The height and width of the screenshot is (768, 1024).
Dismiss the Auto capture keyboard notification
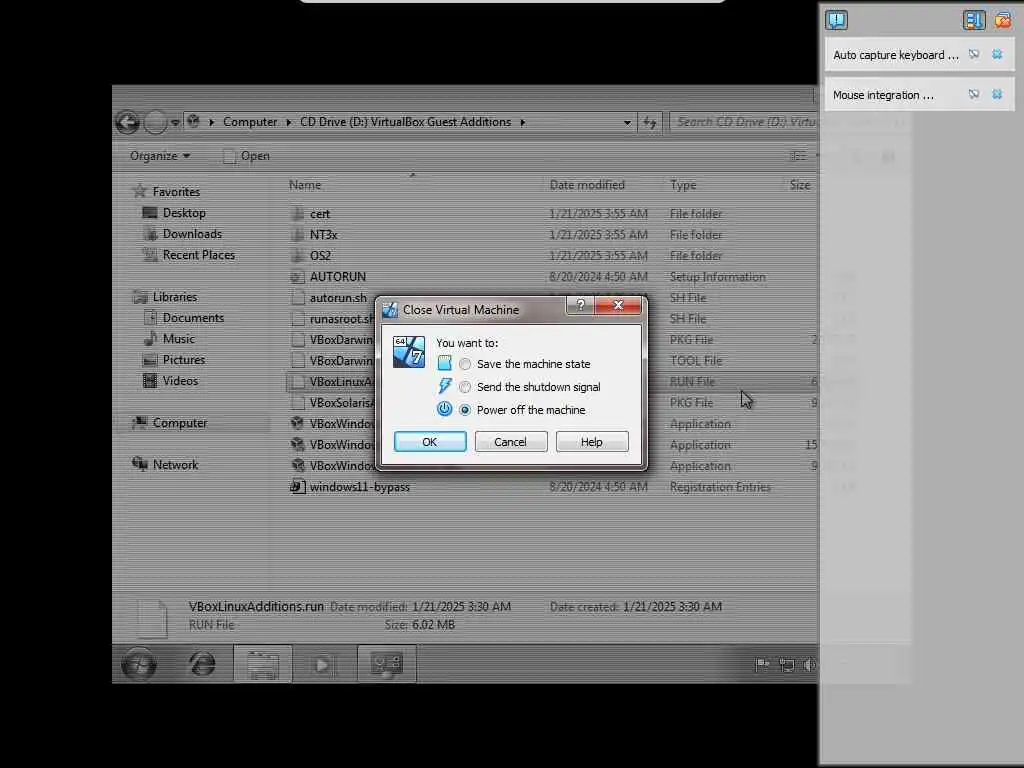[x=997, y=55]
